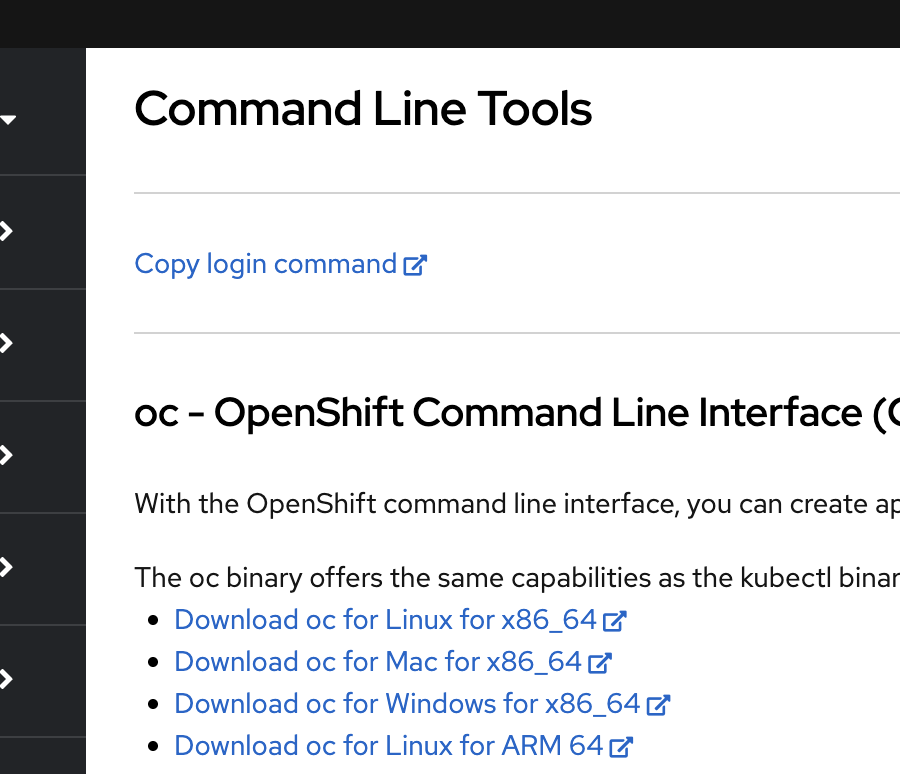Image resolution: width=900 pixels, height=774 pixels.
Task: Click external-link icon beside Copy login command
Action: (415, 265)
